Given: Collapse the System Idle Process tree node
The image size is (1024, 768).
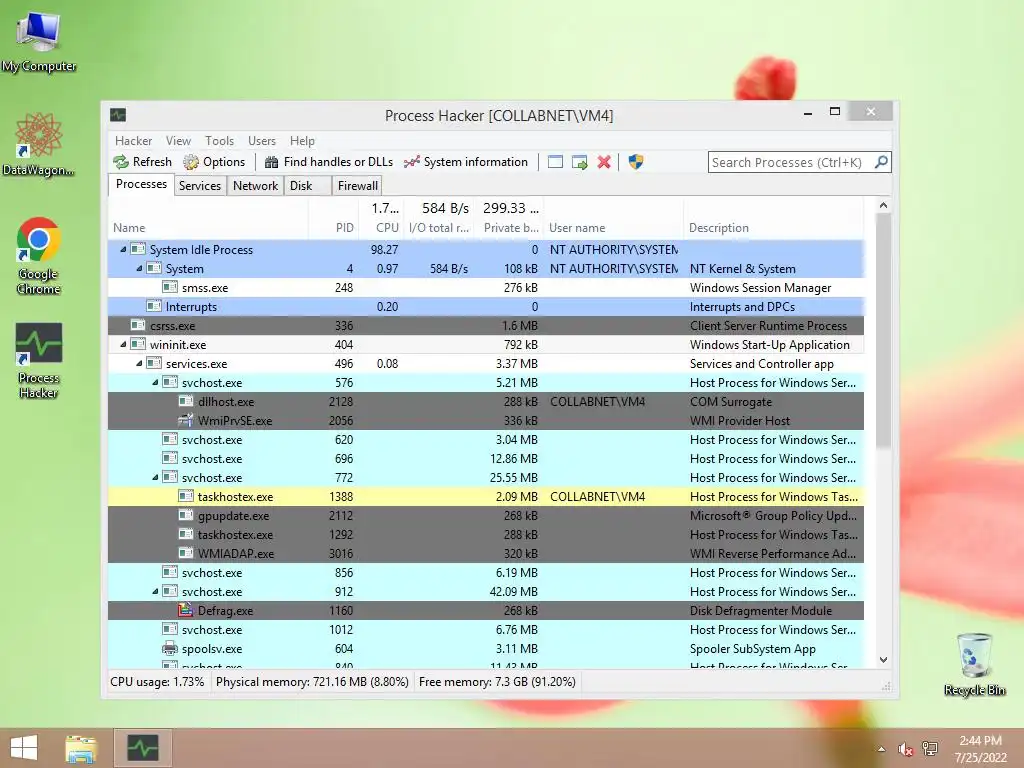Looking at the screenshot, I should [x=123, y=249].
